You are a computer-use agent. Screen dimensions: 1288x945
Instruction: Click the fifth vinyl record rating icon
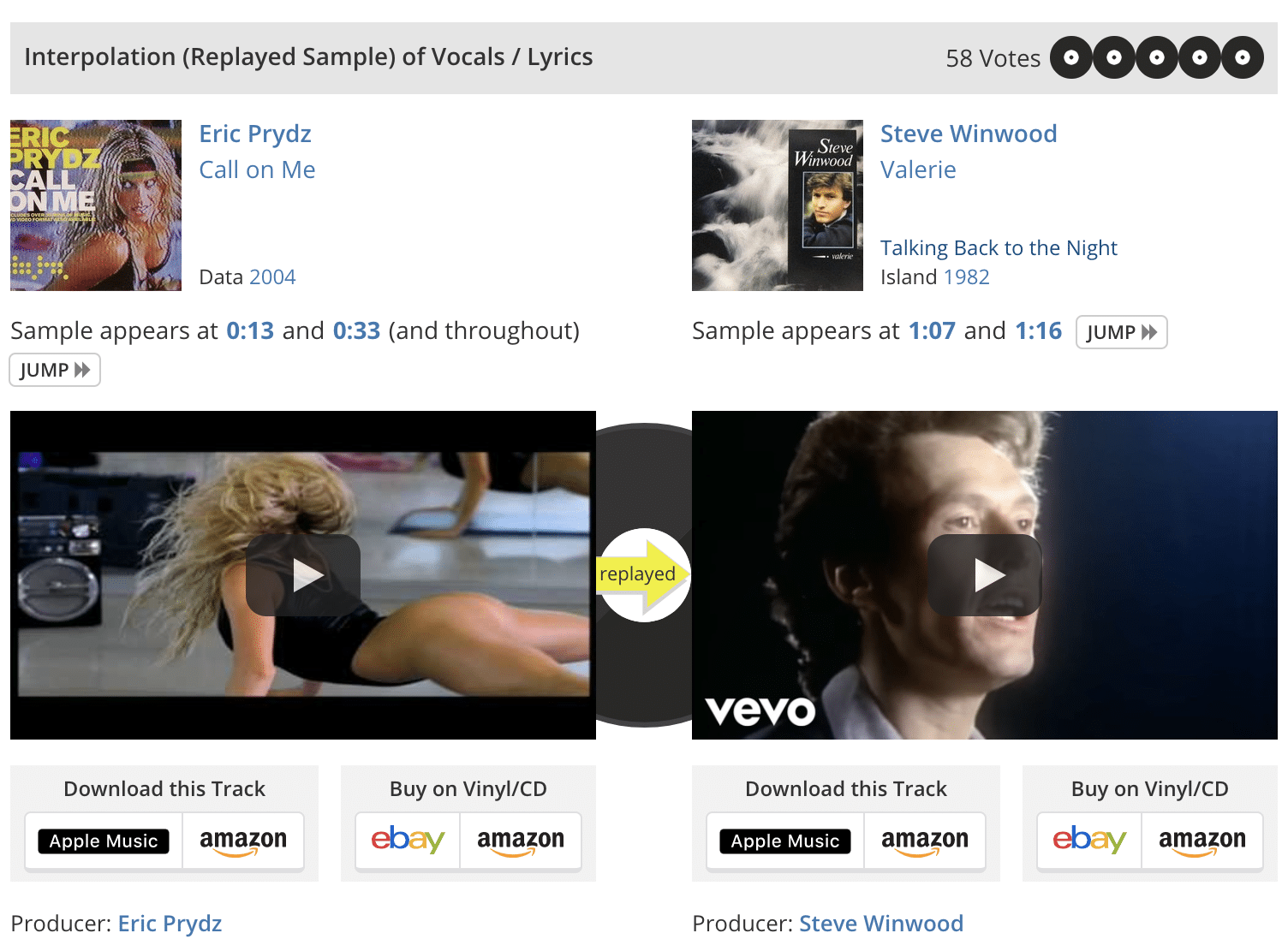click(1243, 57)
